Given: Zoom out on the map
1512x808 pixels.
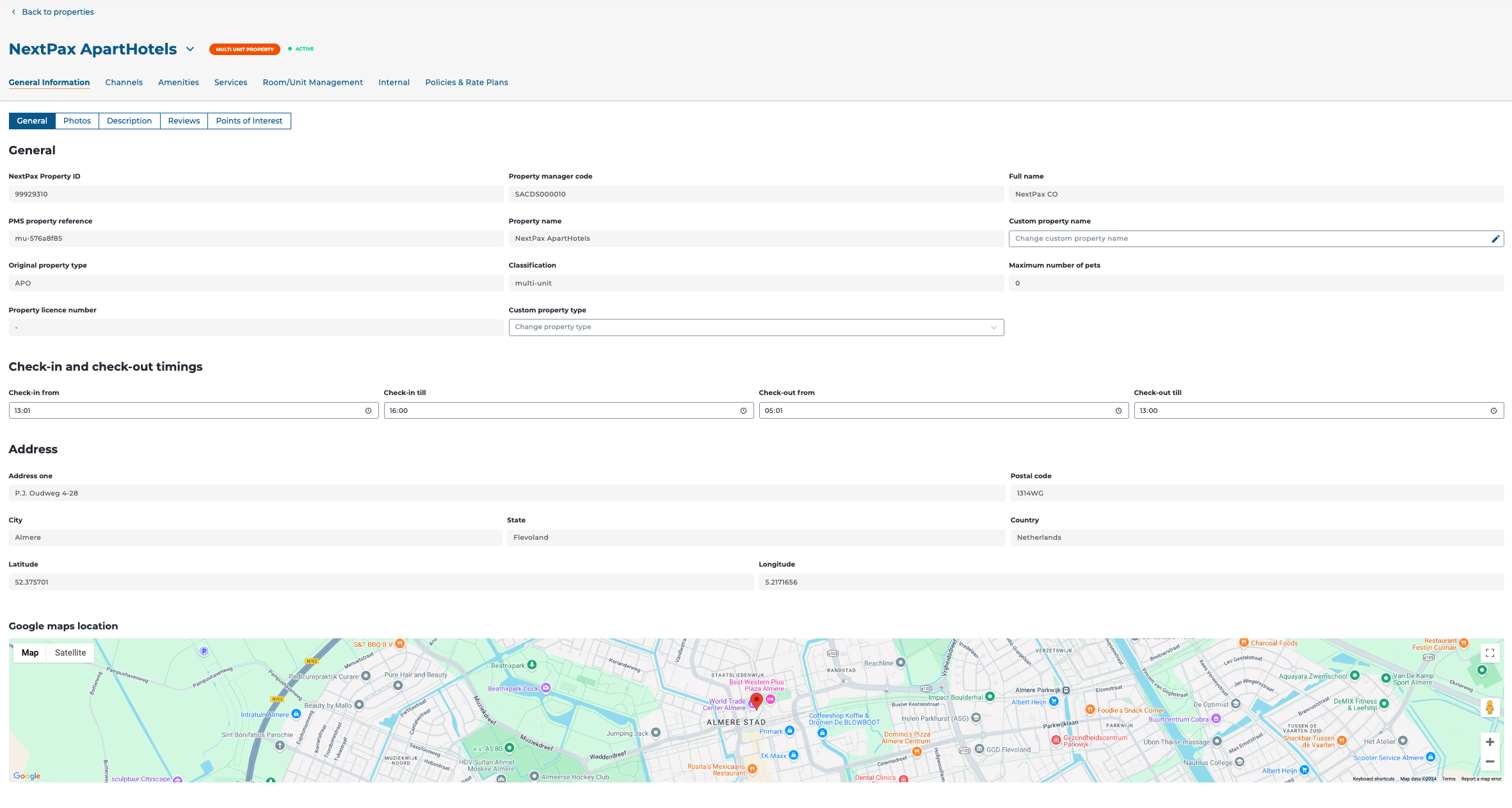Looking at the screenshot, I should click(1490, 761).
